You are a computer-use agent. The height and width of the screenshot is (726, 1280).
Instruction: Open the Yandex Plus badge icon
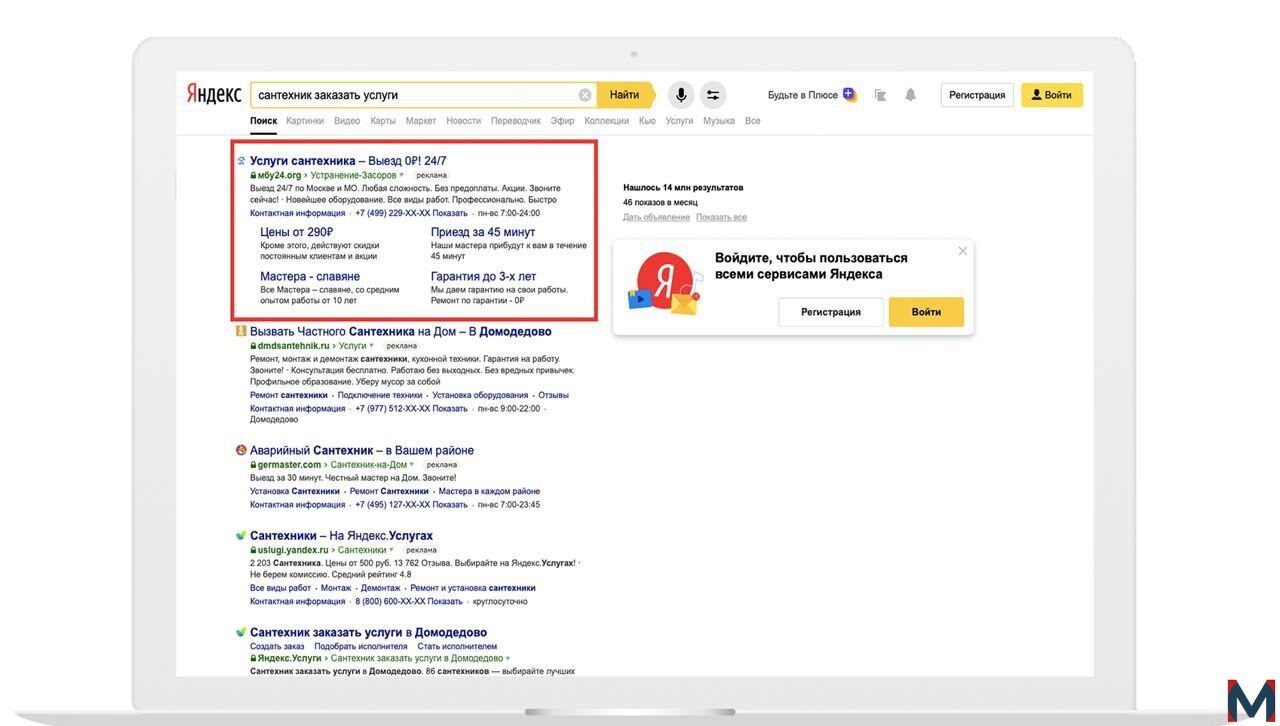click(x=849, y=94)
